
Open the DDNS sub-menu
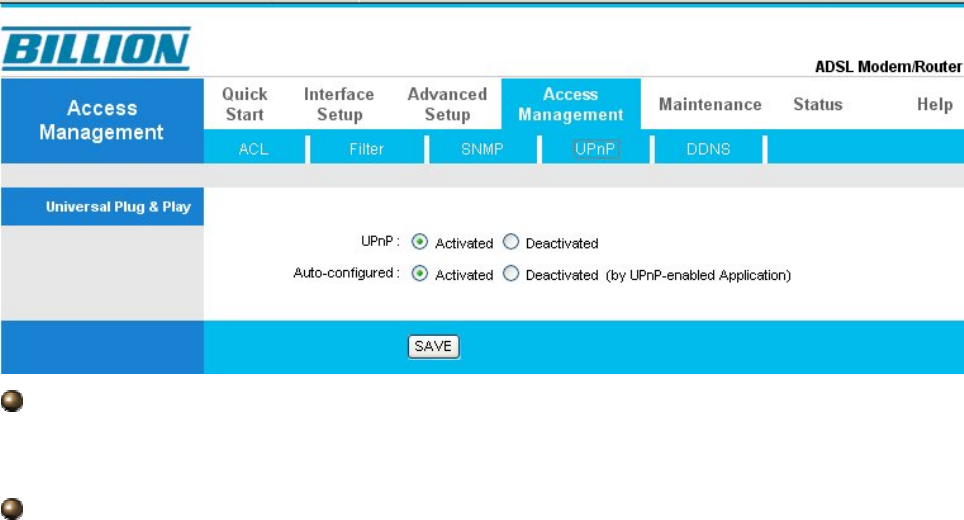pos(708,149)
